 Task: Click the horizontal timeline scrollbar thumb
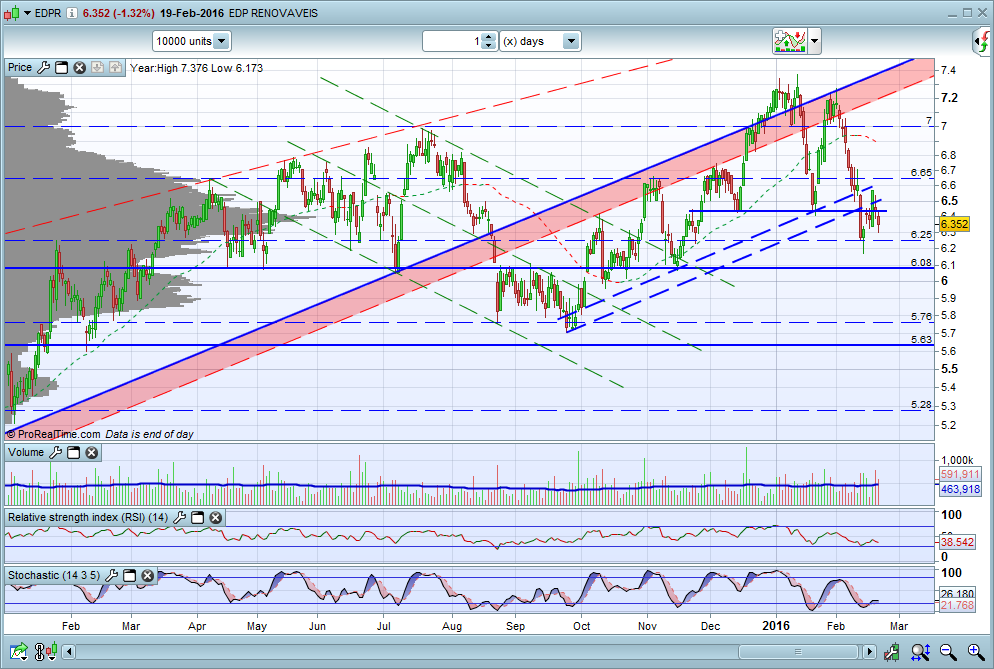click(x=798, y=651)
